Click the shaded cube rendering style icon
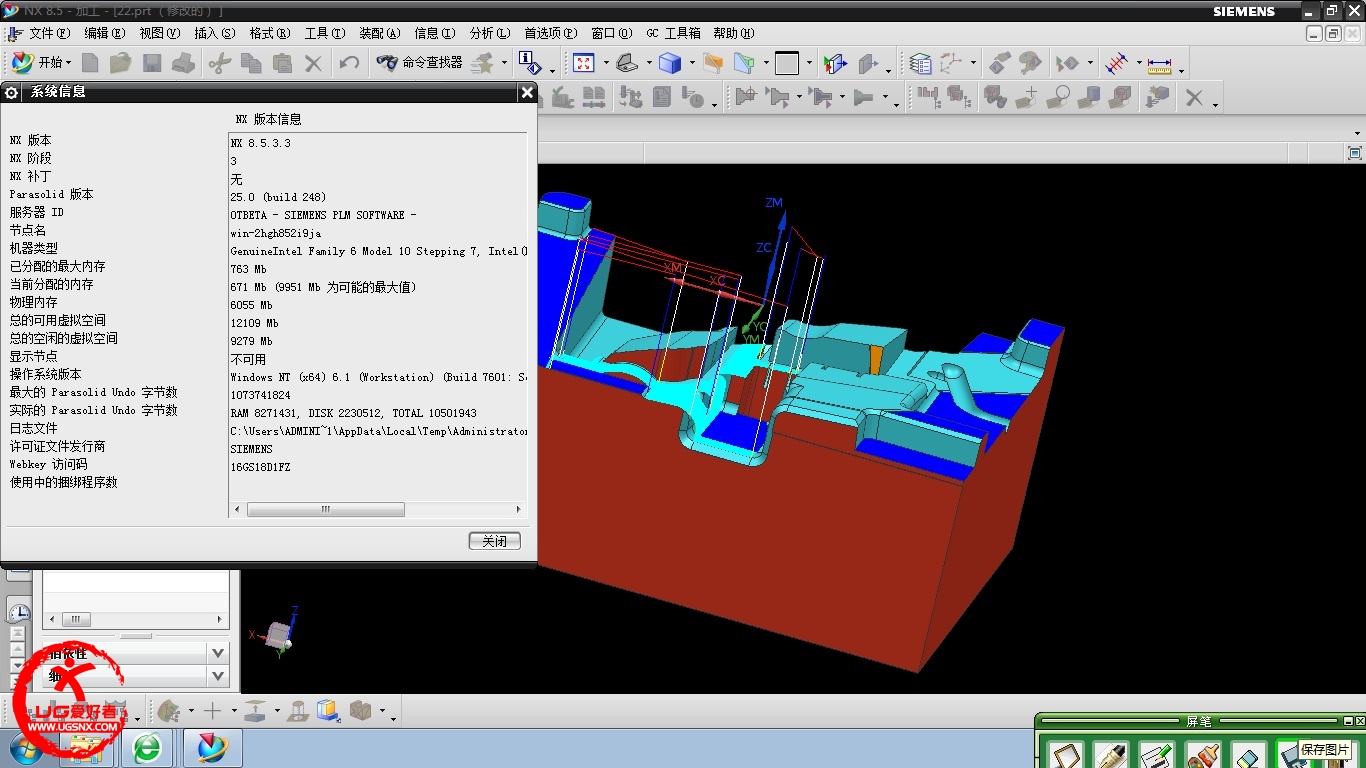1366x768 pixels. 670,63
